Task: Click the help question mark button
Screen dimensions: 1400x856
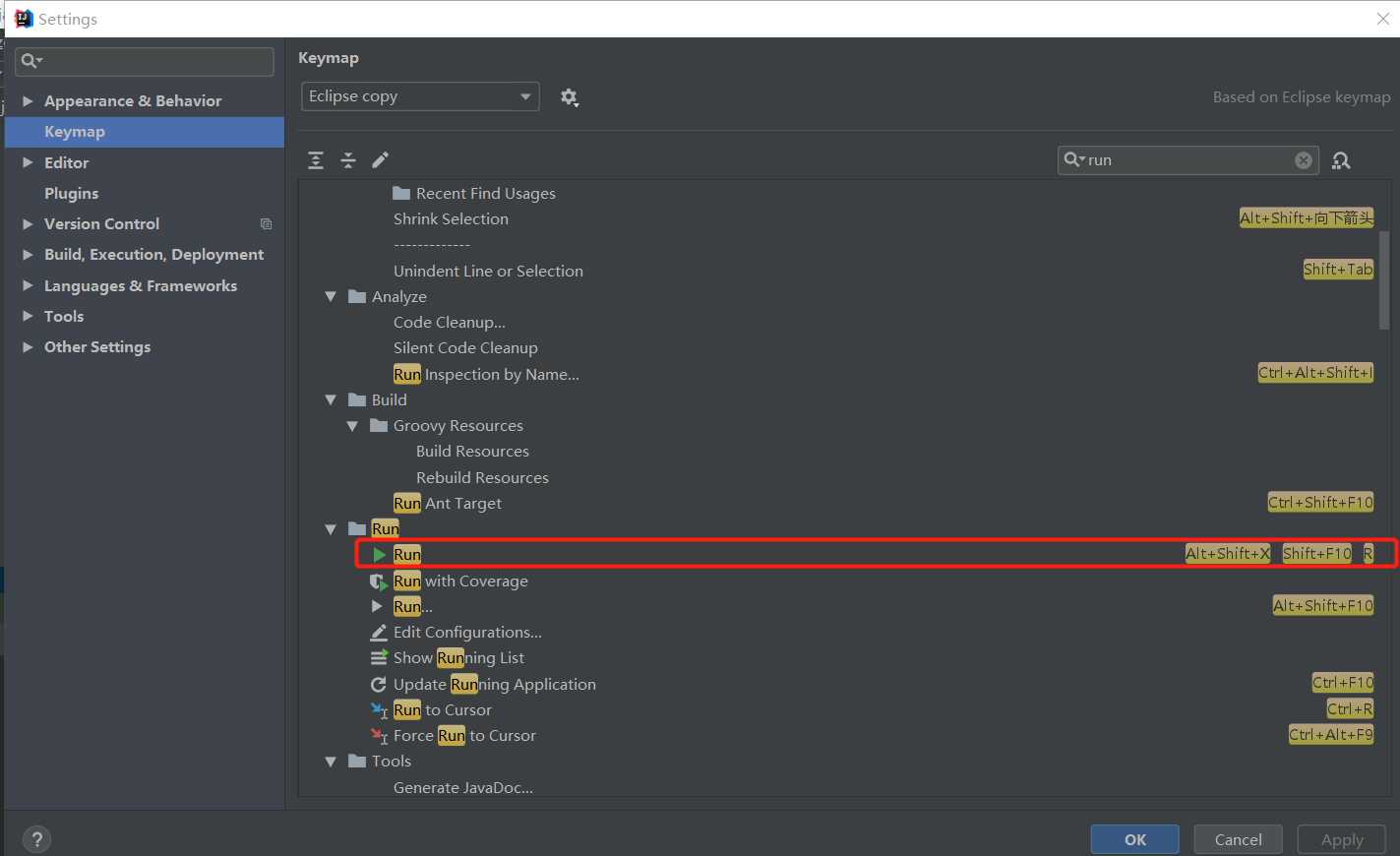Action: pyautogui.click(x=36, y=839)
